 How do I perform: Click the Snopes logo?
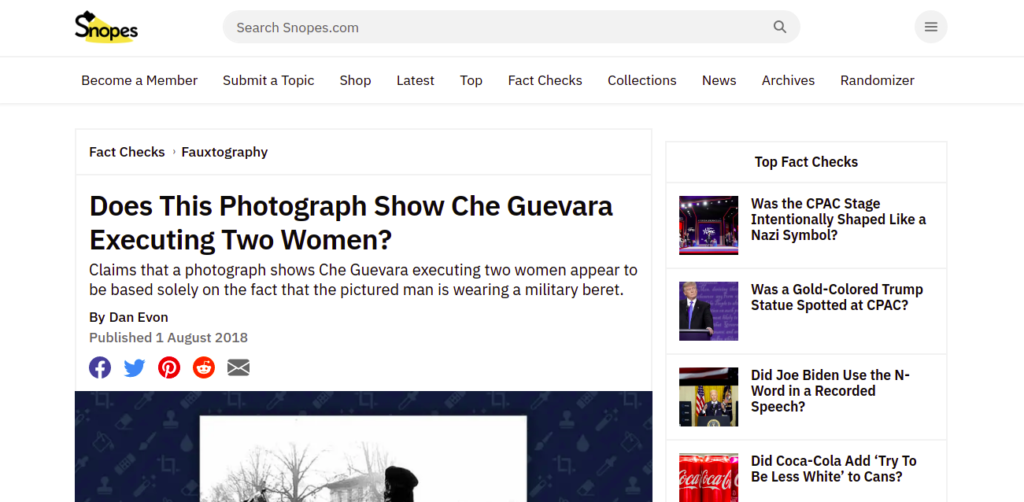[106, 27]
